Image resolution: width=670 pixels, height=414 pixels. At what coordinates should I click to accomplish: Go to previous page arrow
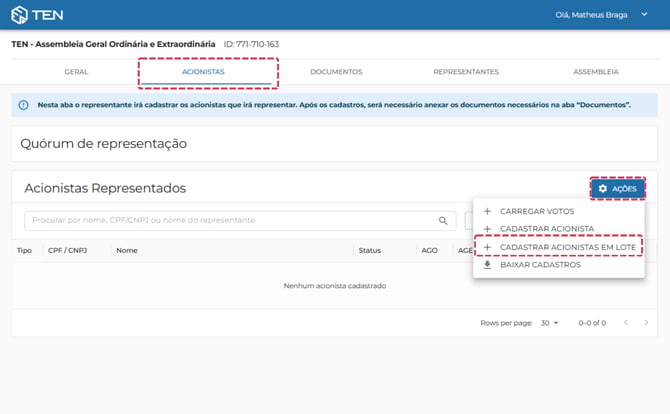[x=626, y=323]
